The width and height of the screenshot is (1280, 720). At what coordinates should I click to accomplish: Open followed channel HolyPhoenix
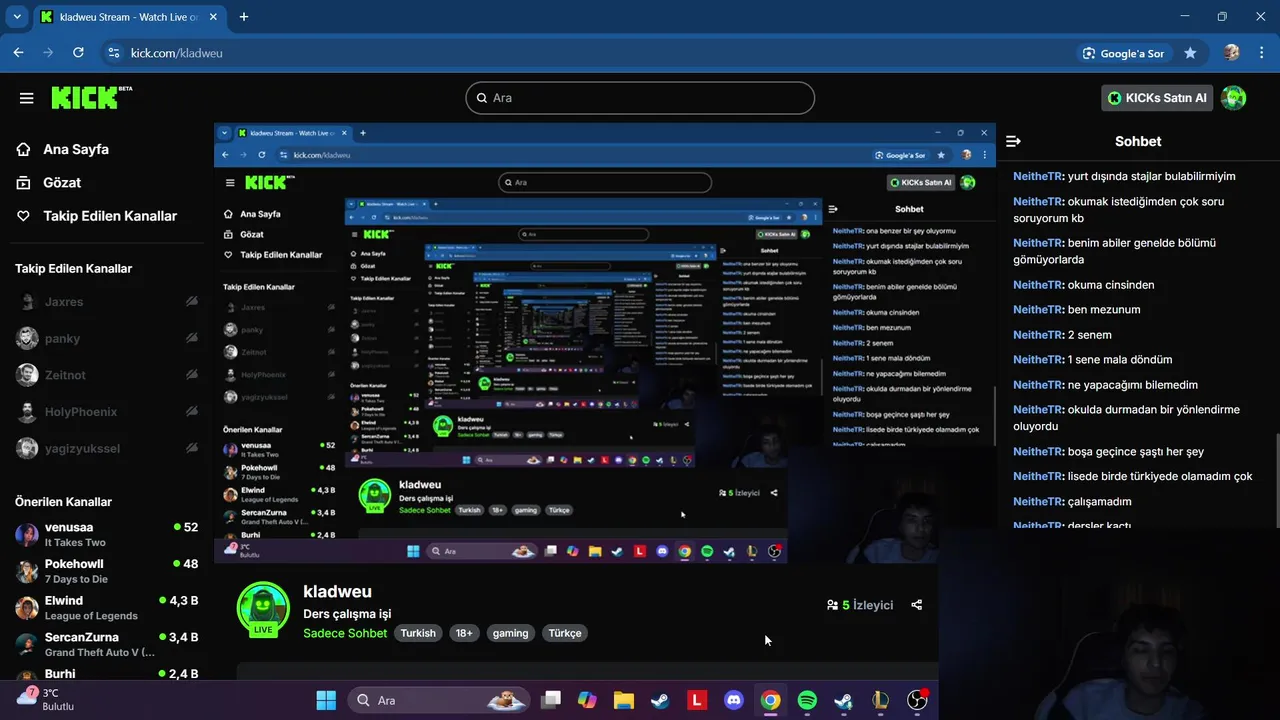(106, 412)
